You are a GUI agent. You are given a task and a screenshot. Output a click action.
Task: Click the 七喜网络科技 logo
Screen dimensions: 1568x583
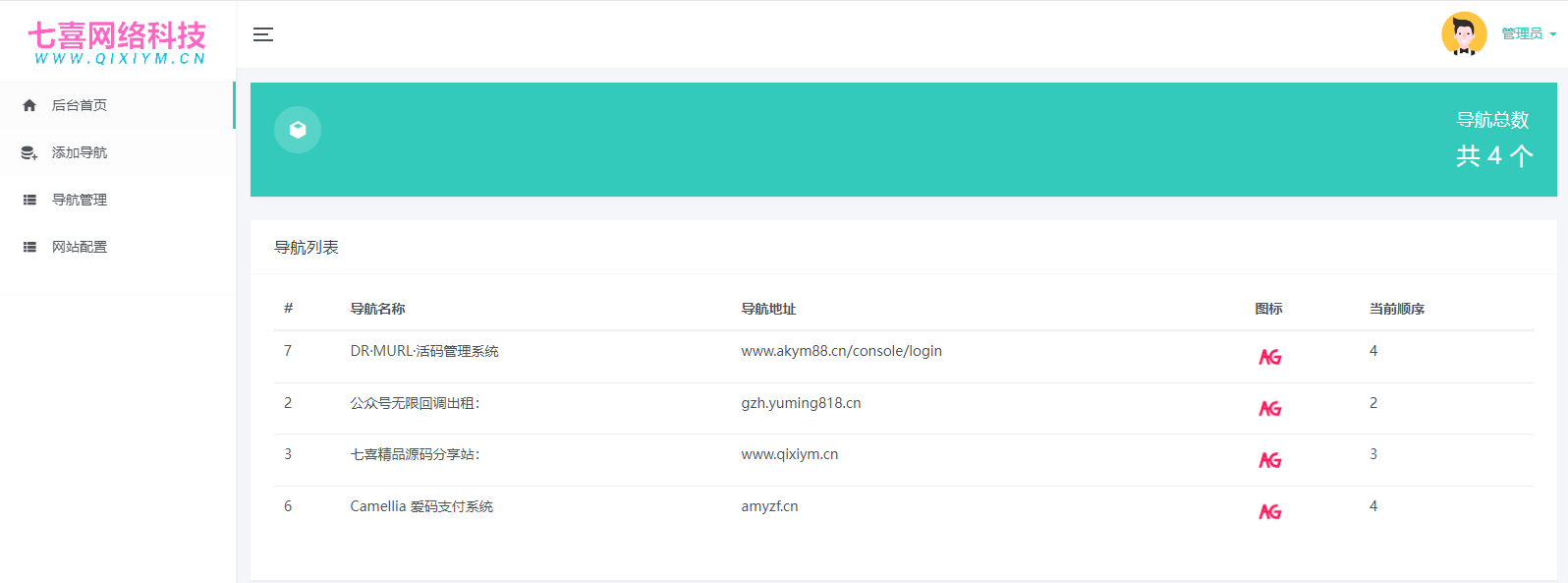coord(117,42)
